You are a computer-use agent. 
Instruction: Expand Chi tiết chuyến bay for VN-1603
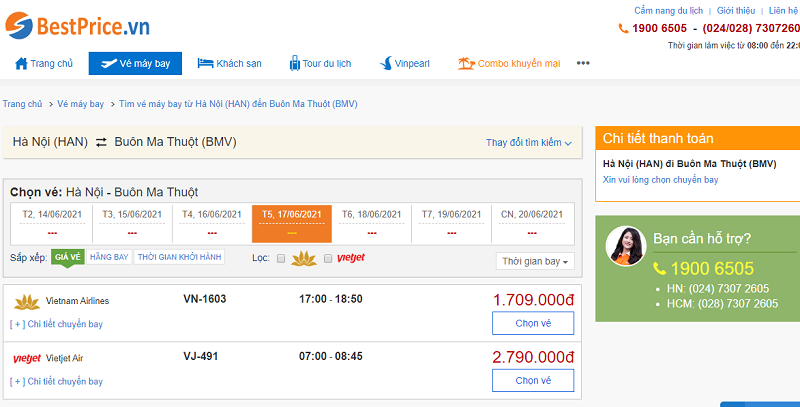(x=56, y=324)
